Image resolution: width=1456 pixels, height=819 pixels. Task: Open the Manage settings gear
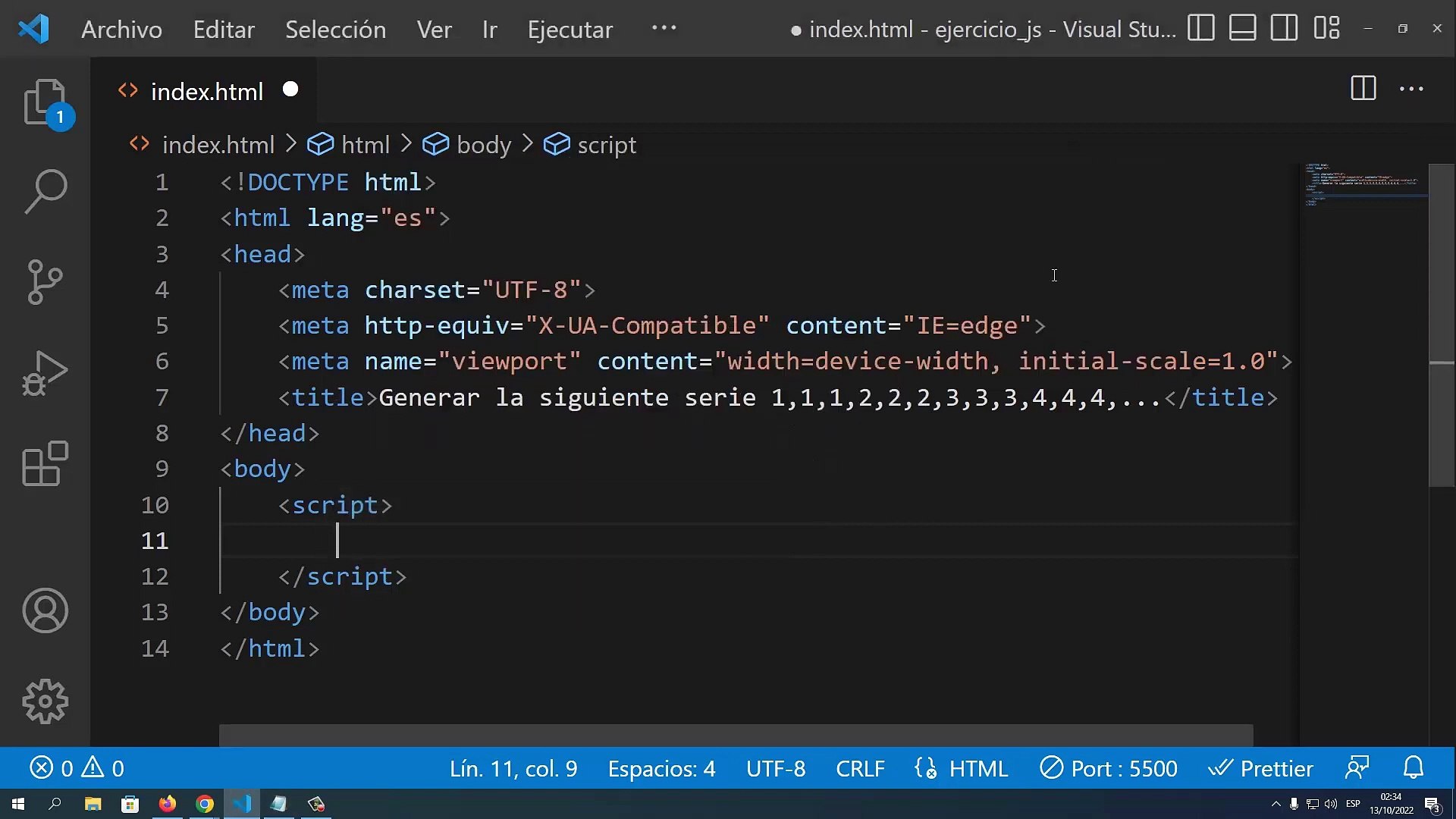tap(45, 701)
